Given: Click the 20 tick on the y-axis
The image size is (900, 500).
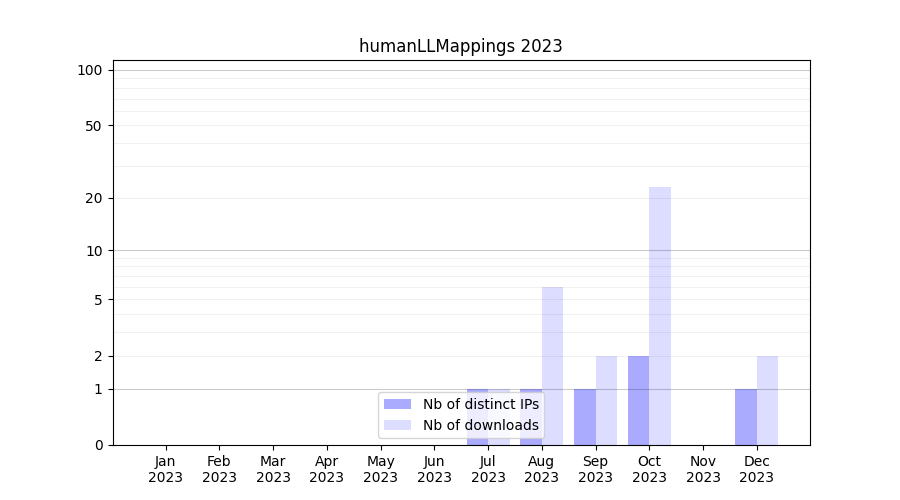Looking at the screenshot, I should (x=94, y=198).
